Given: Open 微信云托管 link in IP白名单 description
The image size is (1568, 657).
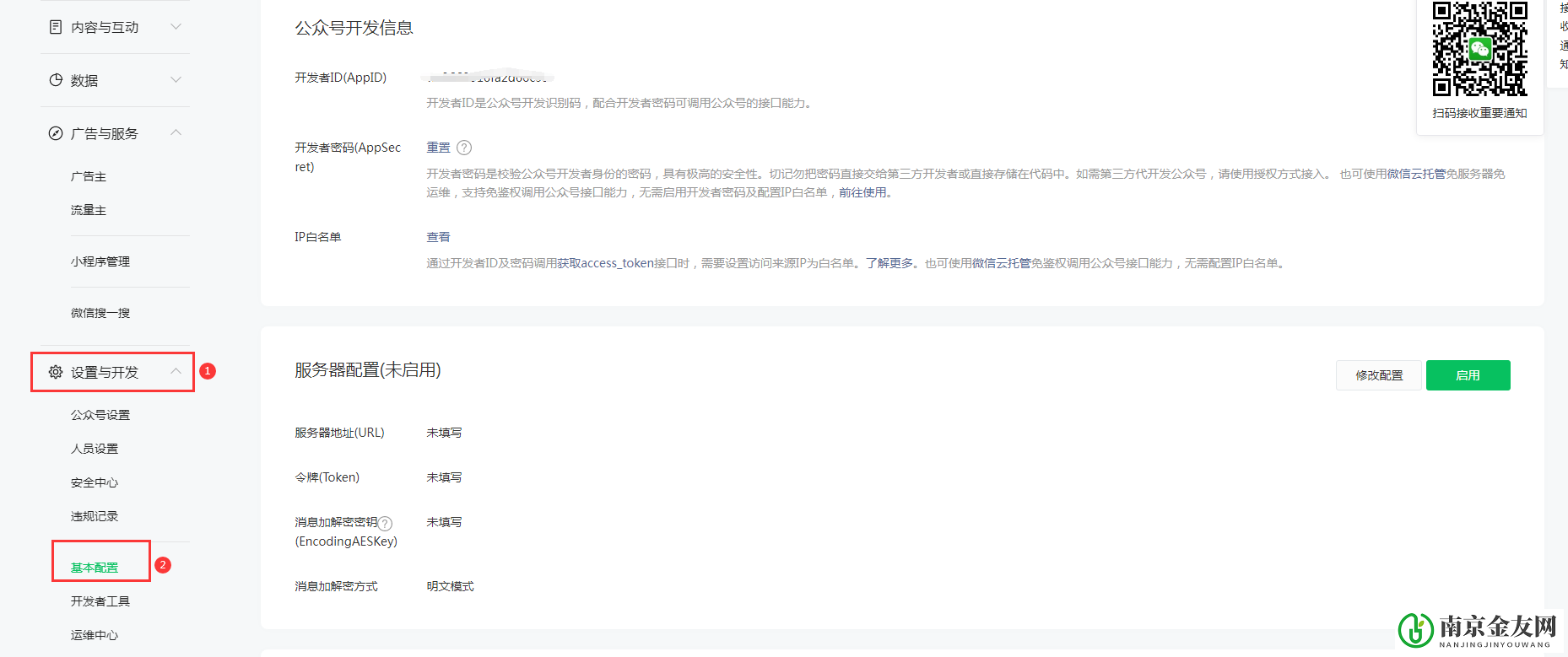Looking at the screenshot, I should (x=1001, y=263).
